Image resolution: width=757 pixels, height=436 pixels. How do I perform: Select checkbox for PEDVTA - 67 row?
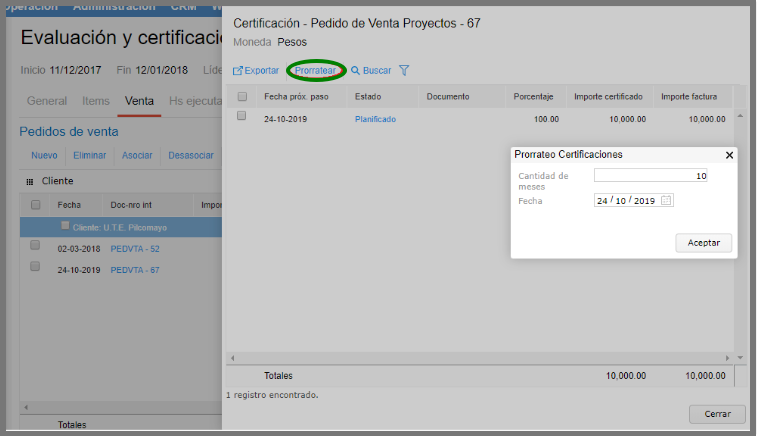coord(35,267)
